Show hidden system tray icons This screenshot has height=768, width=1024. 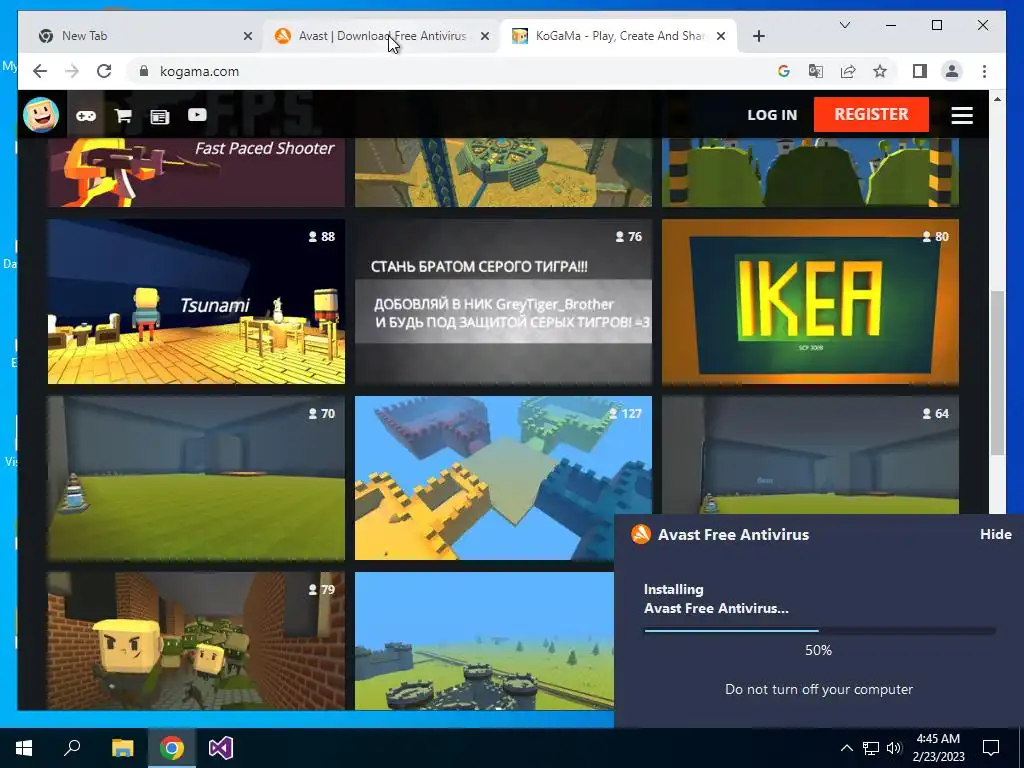pos(846,748)
